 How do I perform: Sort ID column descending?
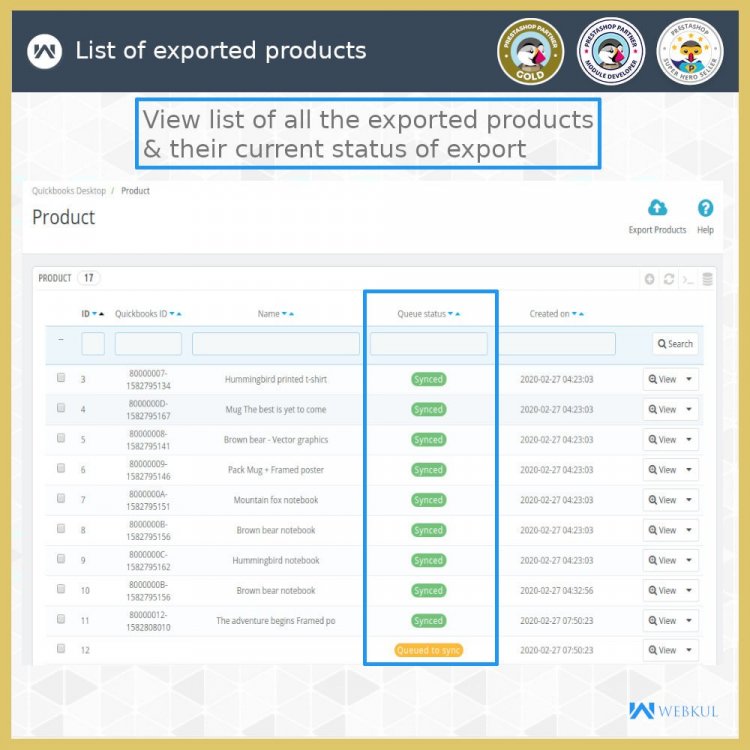[94, 314]
